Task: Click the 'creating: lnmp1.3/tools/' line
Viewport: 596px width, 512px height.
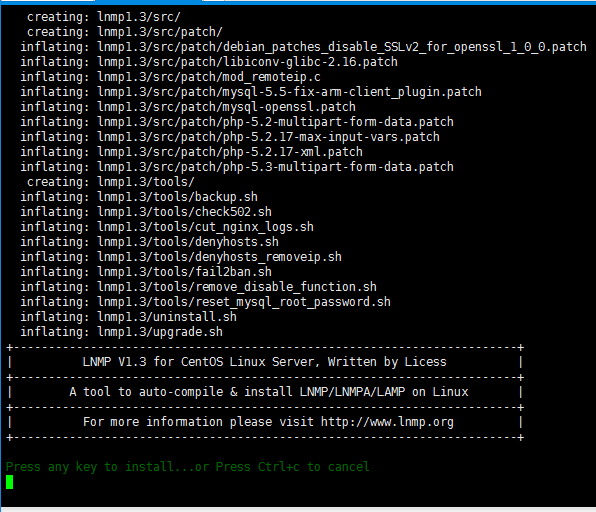Action: point(111,182)
